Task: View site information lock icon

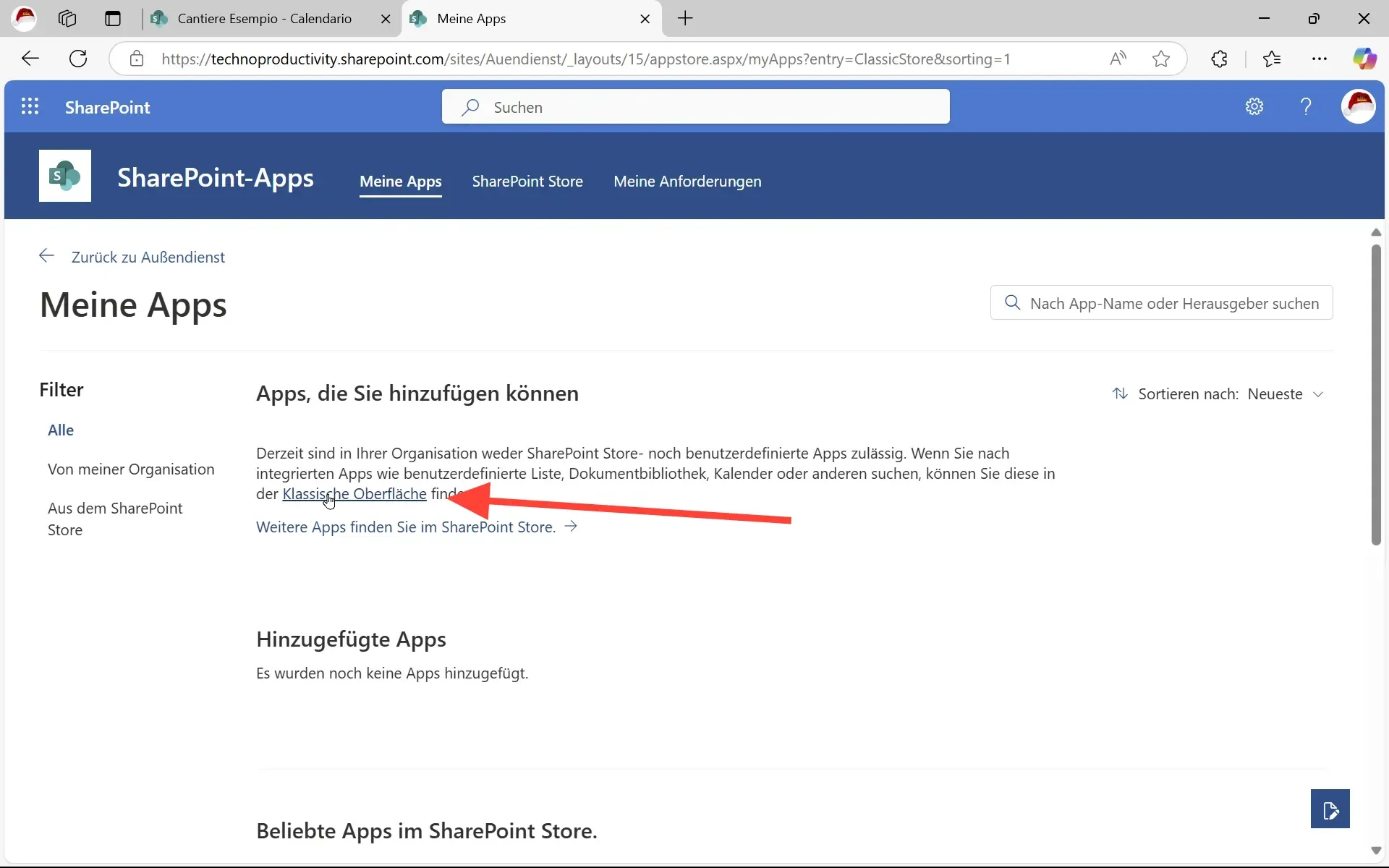Action: point(137,59)
